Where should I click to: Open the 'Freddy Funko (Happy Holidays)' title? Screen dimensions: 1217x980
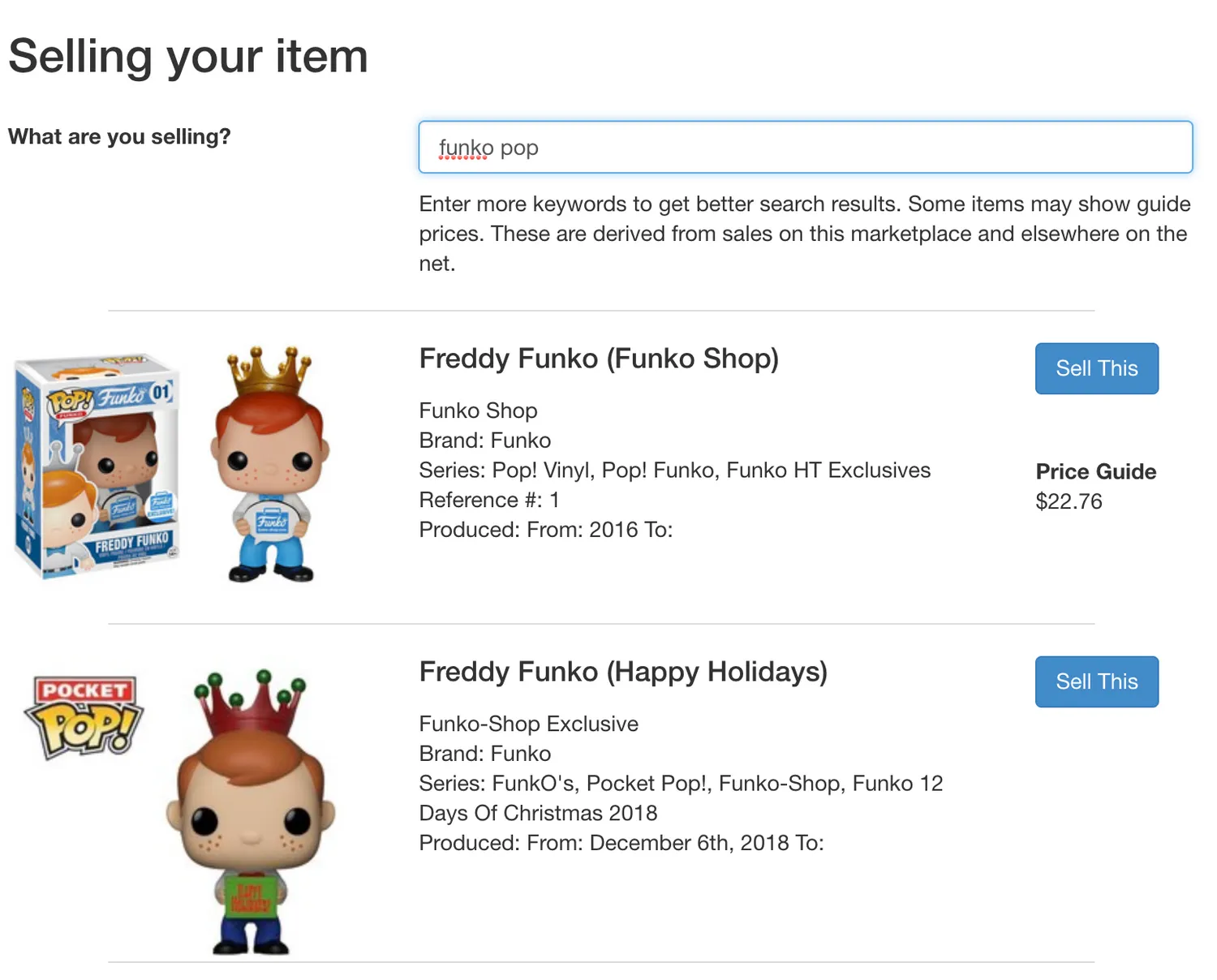(623, 672)
